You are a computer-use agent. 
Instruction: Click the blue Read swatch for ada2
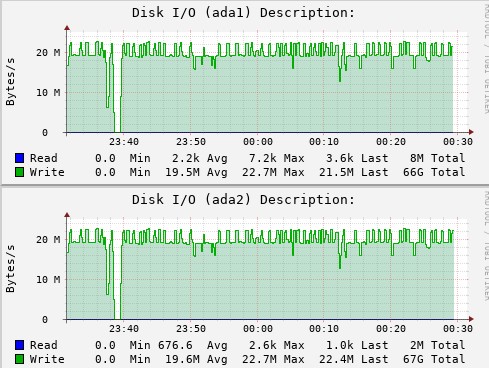coord(20,345)
